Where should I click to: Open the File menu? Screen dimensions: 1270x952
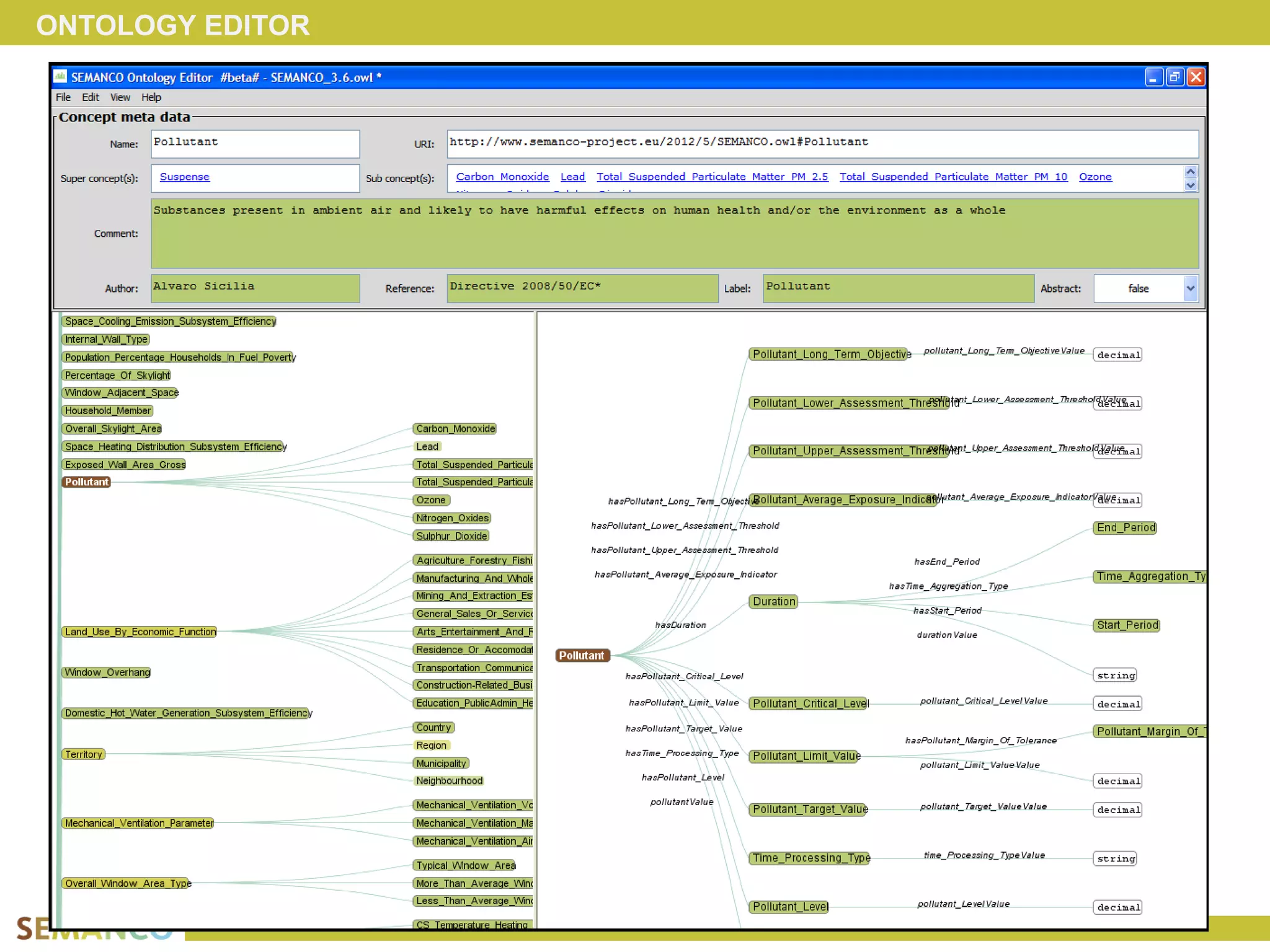tap(63, 97)
